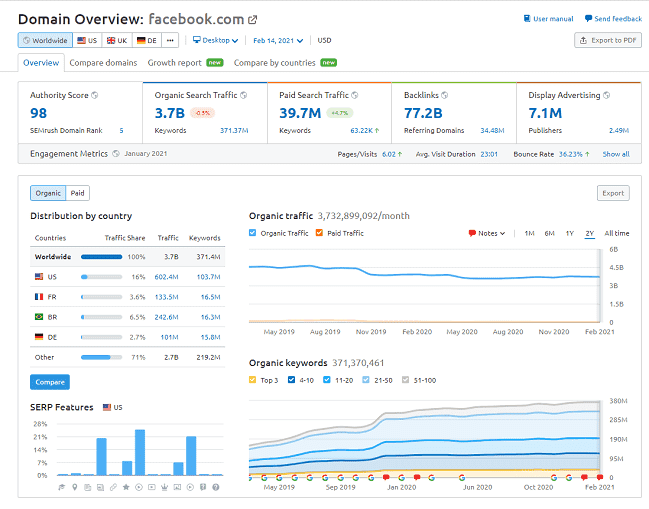Click the graduation cap SERP feature icon
The width and height of the screenshot is (649, 509).
[62, 487]
